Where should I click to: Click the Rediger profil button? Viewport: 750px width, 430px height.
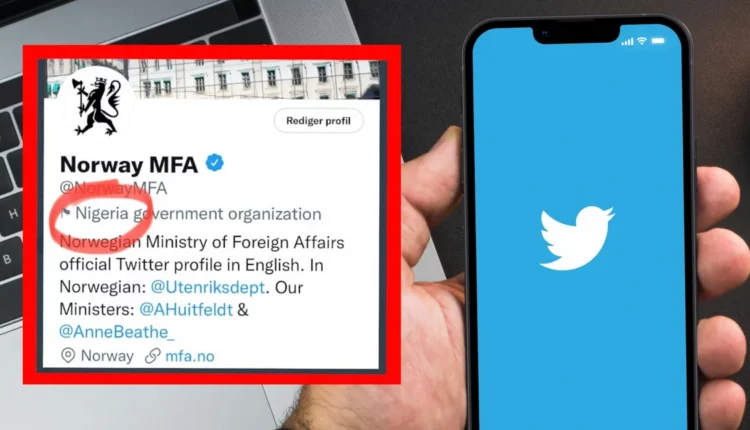coord(319,121)
